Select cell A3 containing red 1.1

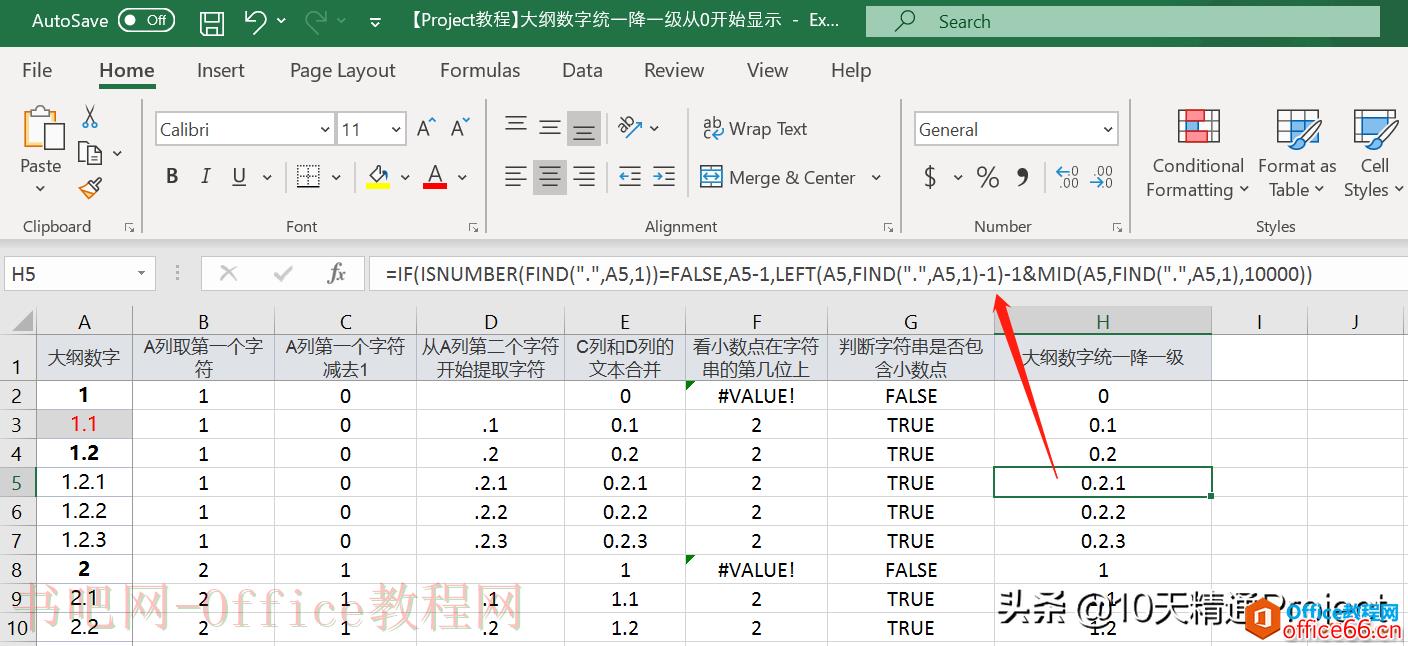click(x=84, y=425)
